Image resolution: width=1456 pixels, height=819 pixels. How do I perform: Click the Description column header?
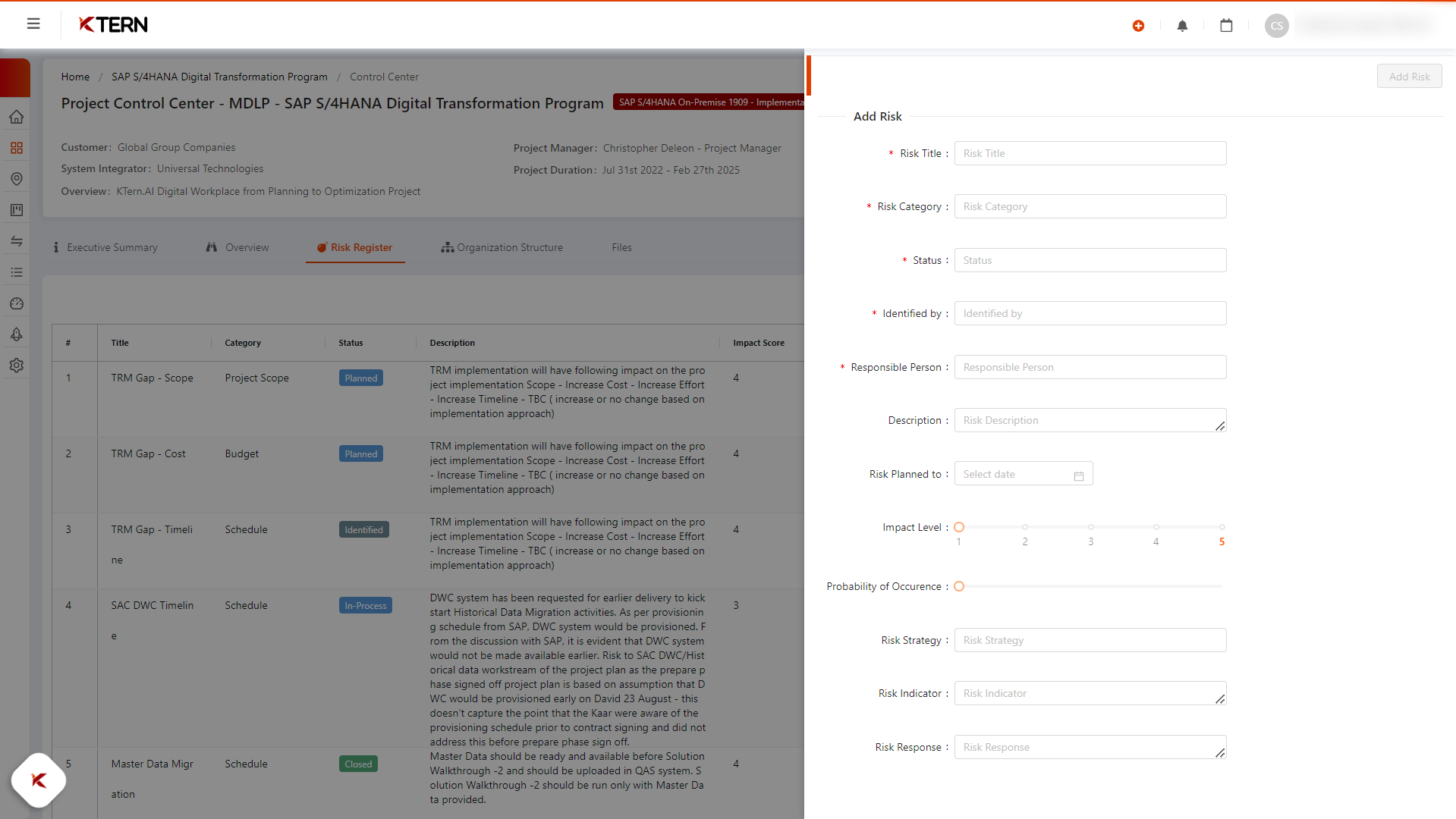click(452, 343)
